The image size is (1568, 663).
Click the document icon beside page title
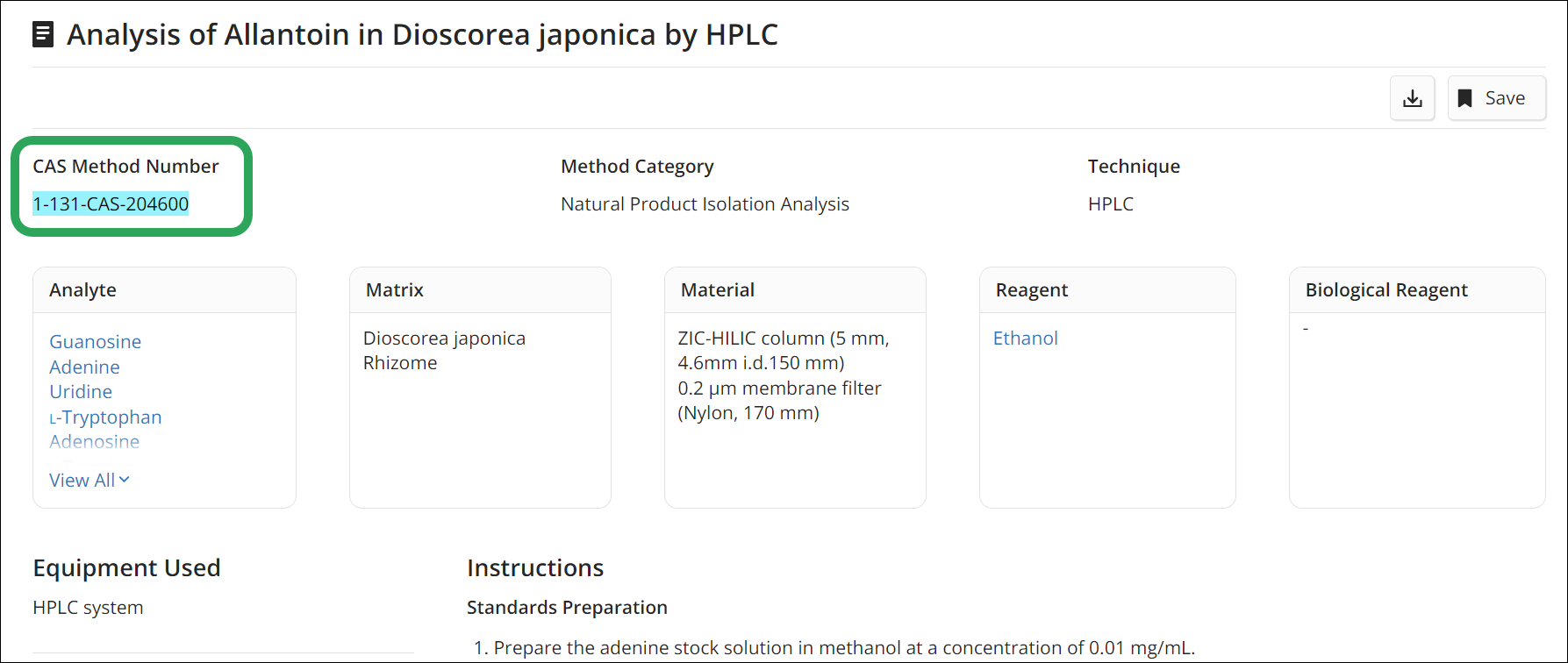click(x=42, y=35)
